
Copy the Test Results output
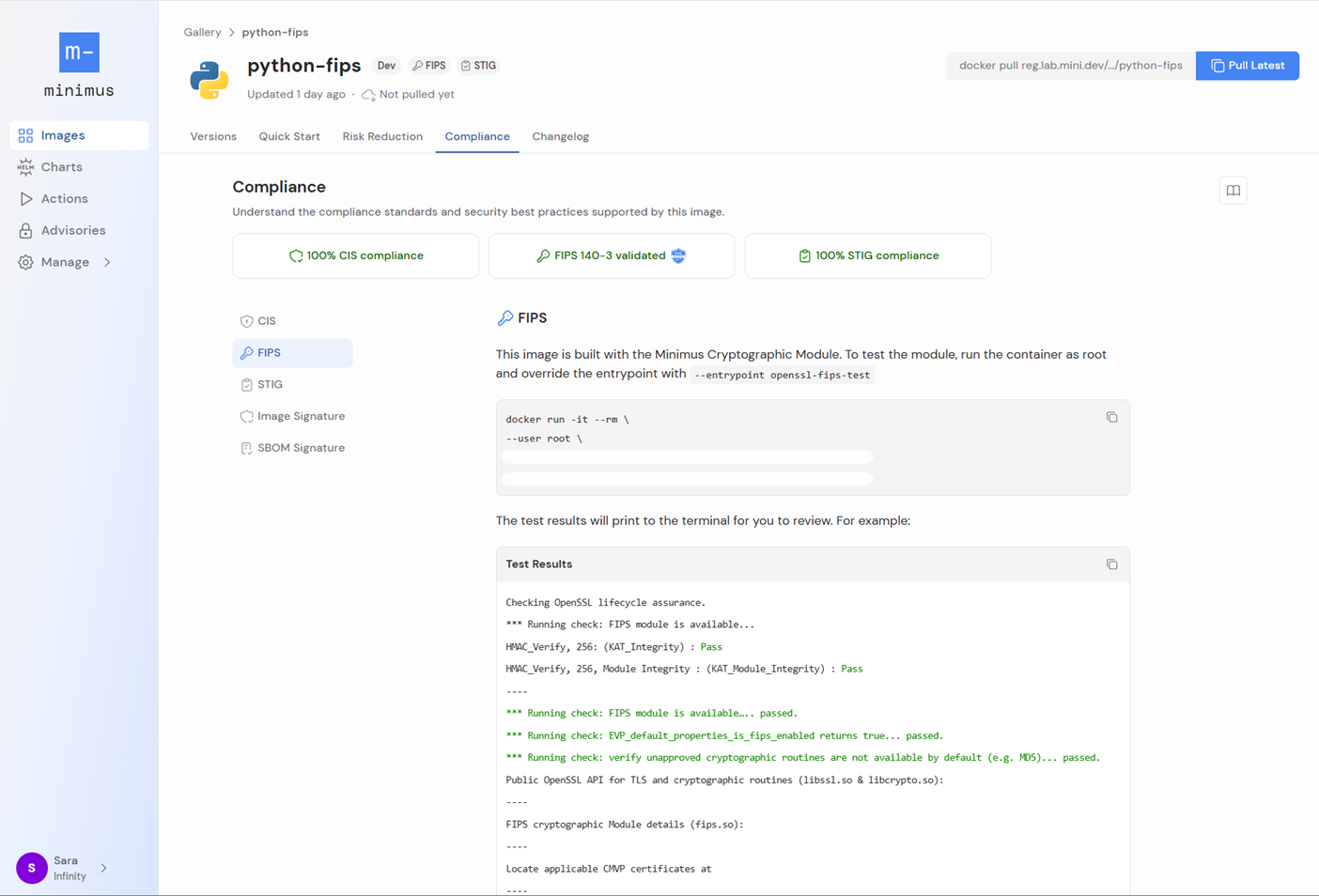point(1111,564)
